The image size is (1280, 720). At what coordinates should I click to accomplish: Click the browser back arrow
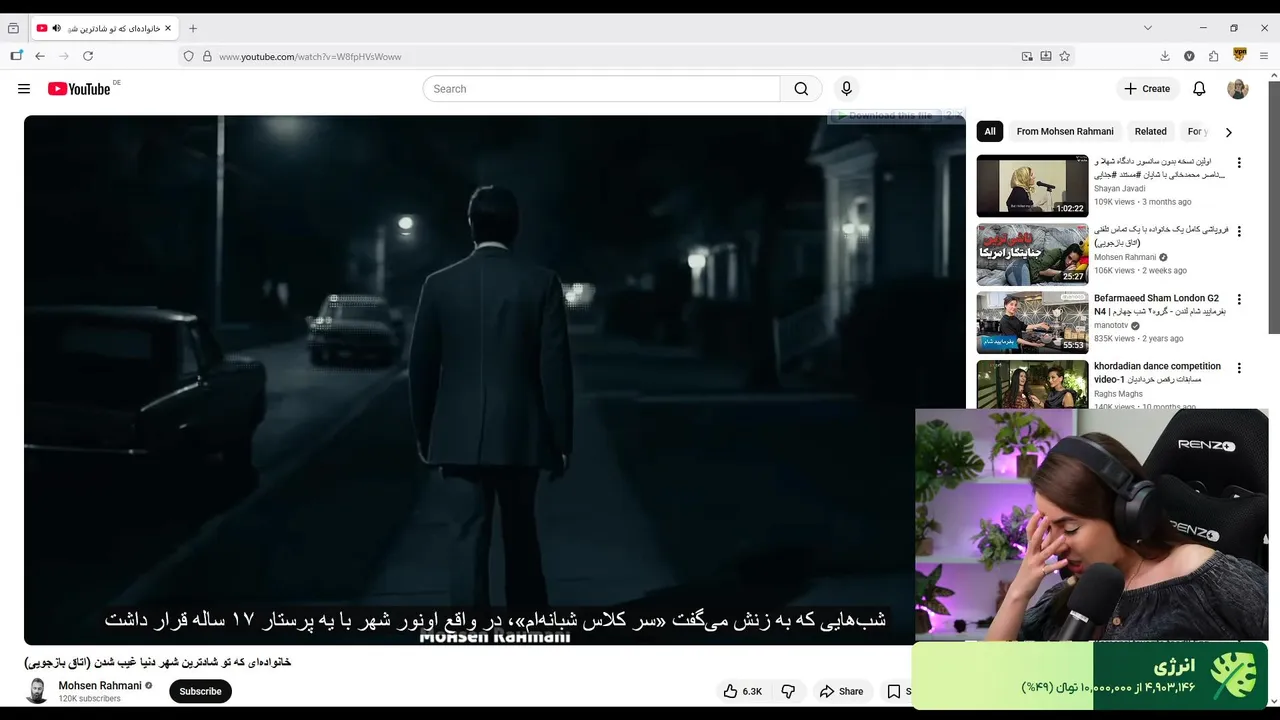(x=40, y=56)
